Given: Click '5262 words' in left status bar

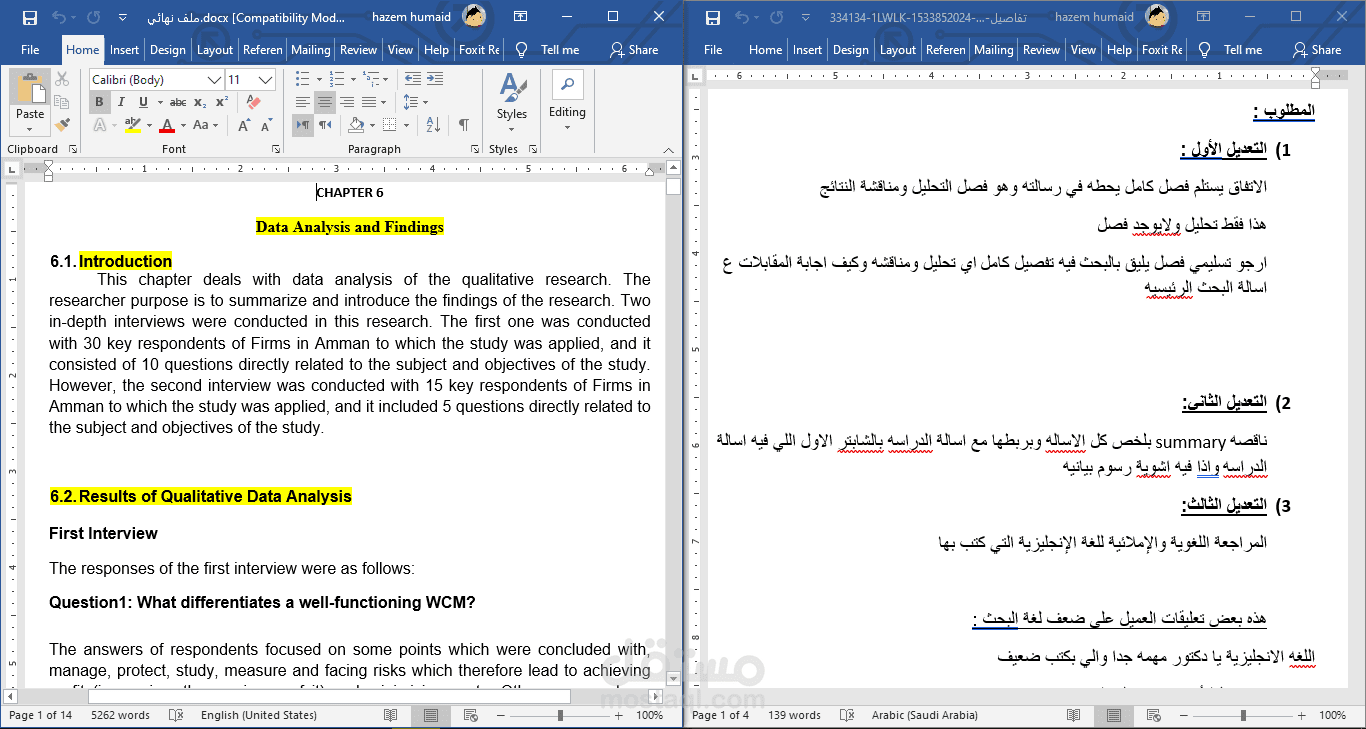Looking at the screenshot, I should click(120, 715).
